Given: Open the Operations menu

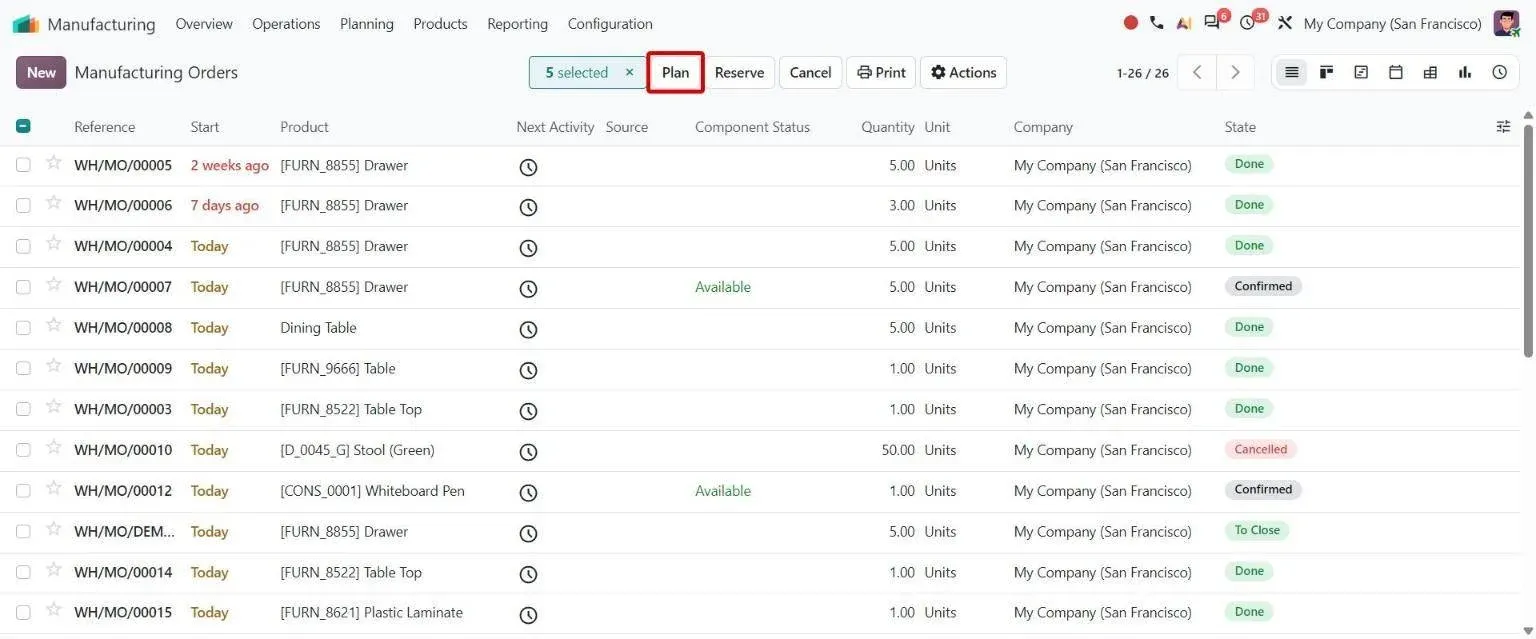Looking at the screenshot, I should pyautogui.click(x=286, y=23).
